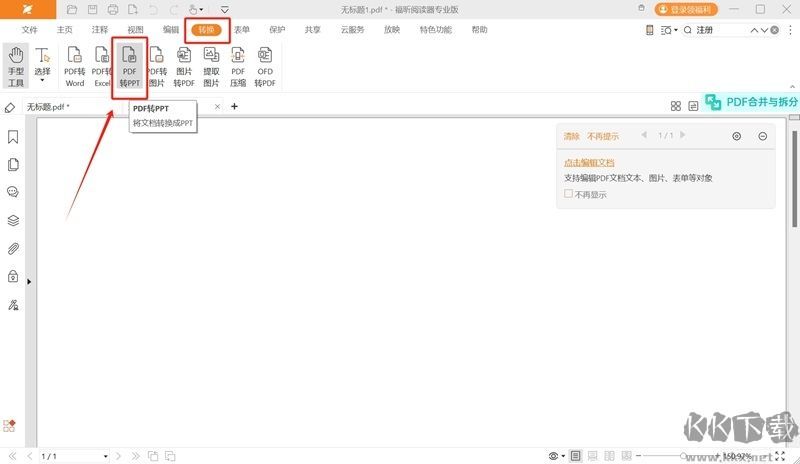This screenshot has width=800, height=464.
Task: Toggle fullscreen mode in status bar
Action: point(780,456)
